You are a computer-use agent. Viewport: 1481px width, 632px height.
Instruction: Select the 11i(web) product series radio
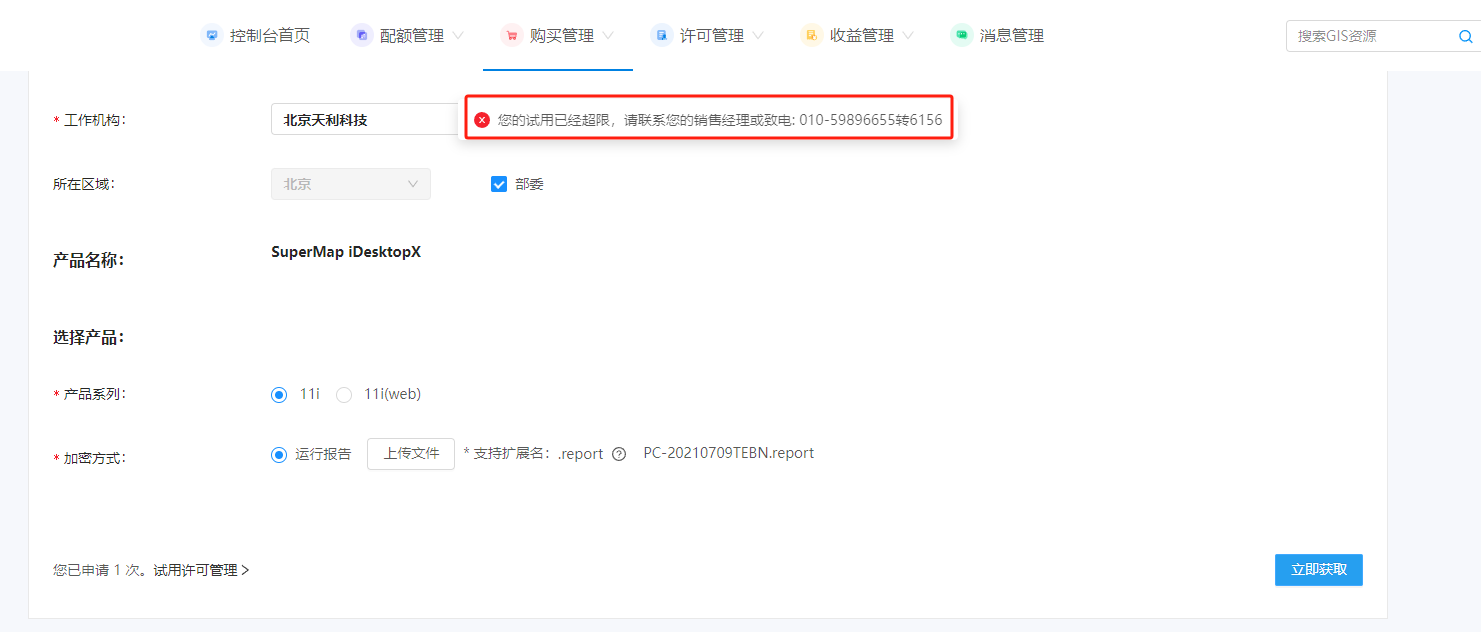(x=344, y=395)
